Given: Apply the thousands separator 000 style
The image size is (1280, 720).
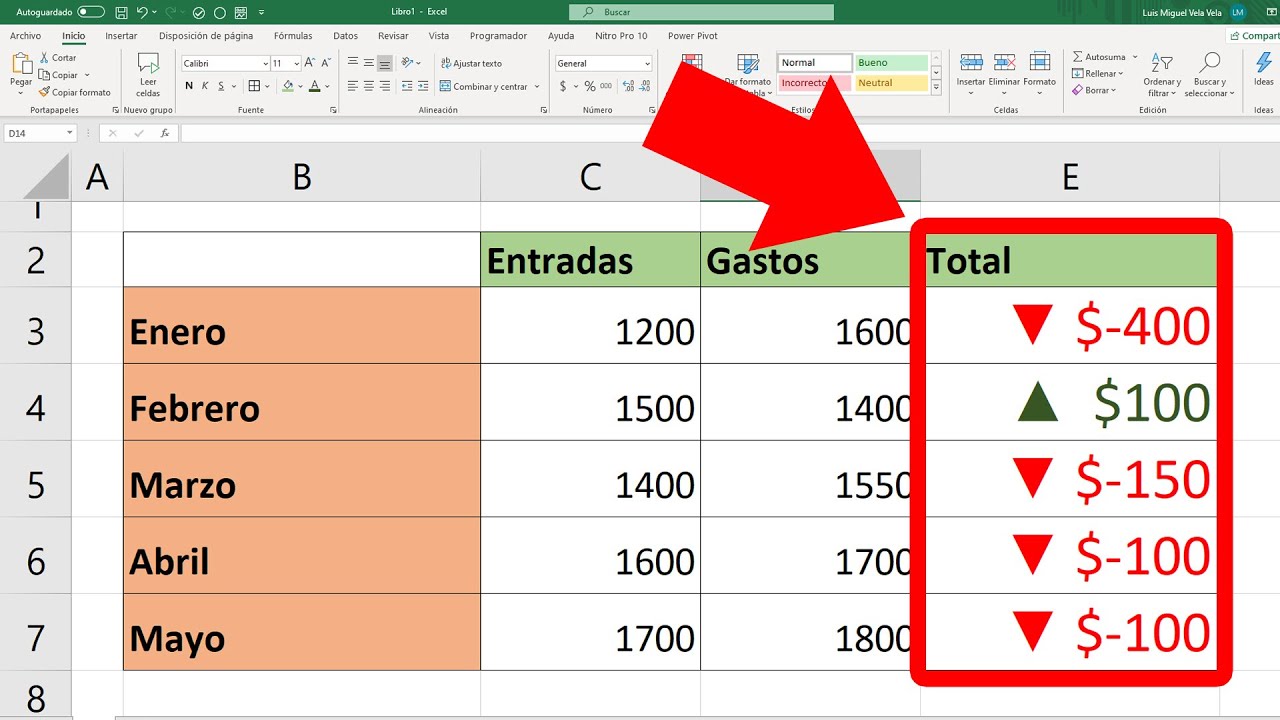Looking at the screenshot, I should [607, 86].
